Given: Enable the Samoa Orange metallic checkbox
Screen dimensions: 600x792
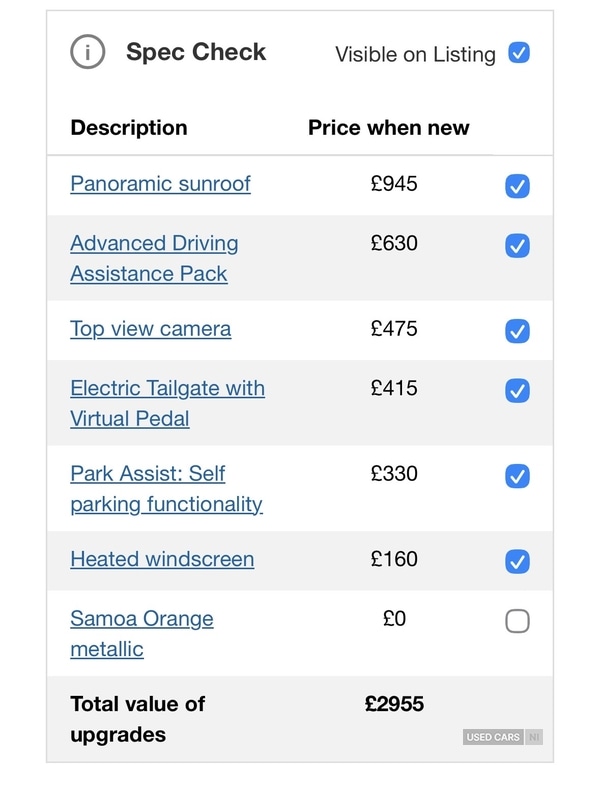Looking at the screenshot, I should click(517, 621).
